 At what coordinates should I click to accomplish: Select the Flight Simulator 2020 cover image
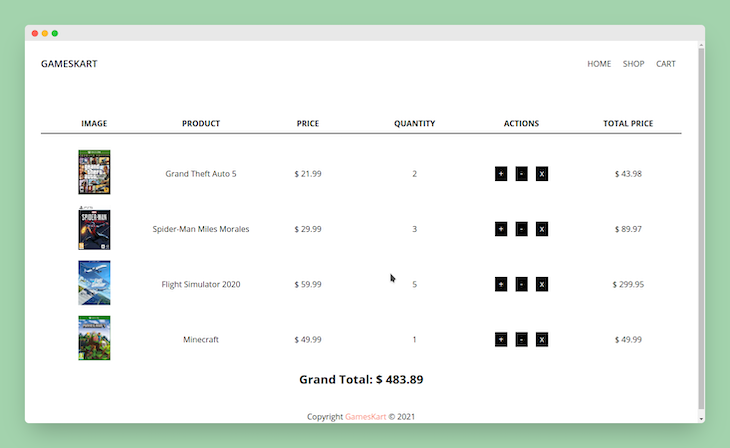(x=94, y=283)
